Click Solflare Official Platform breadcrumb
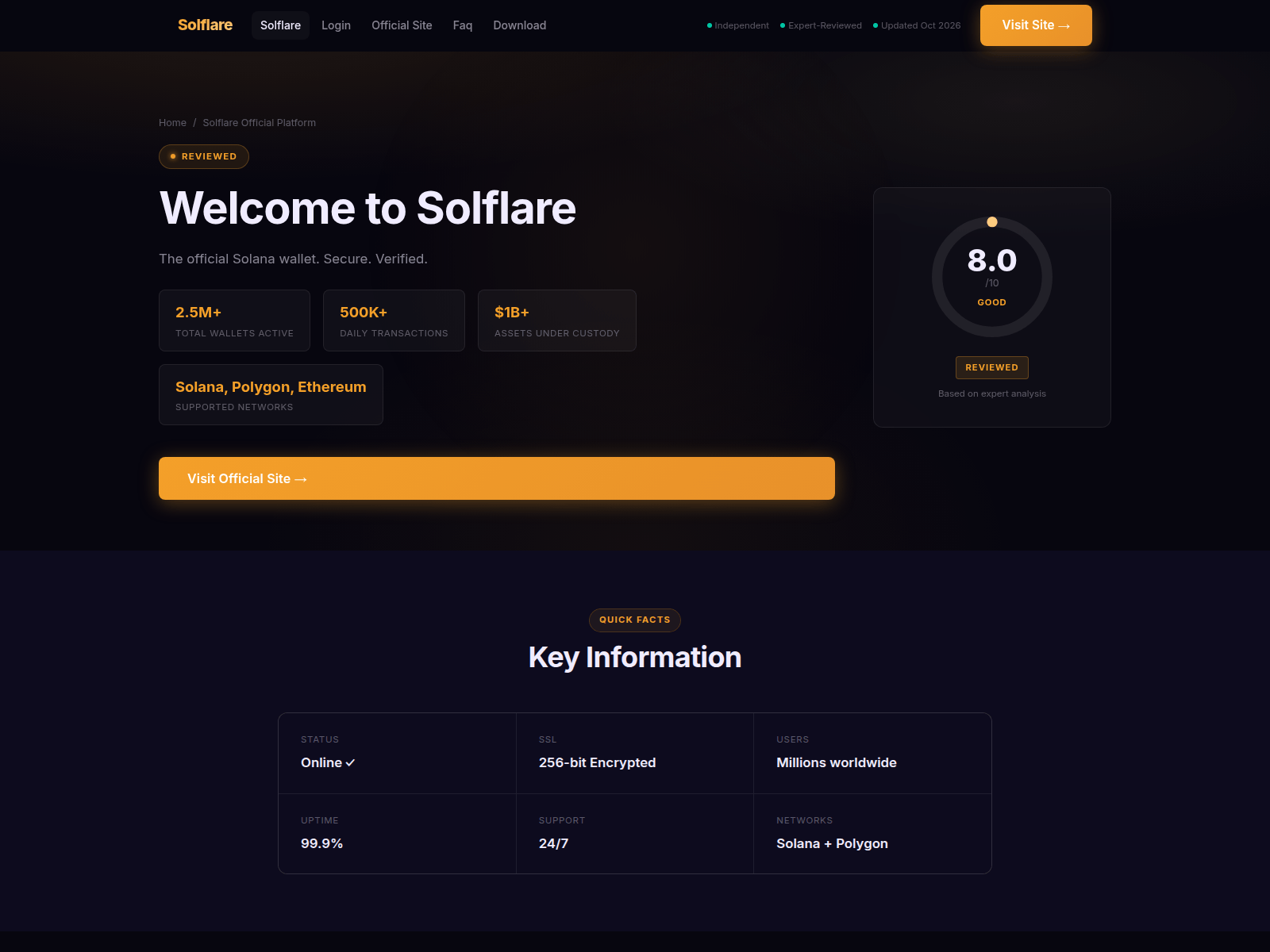This screenshot has height=952, width=1270. tap(260, 123)
